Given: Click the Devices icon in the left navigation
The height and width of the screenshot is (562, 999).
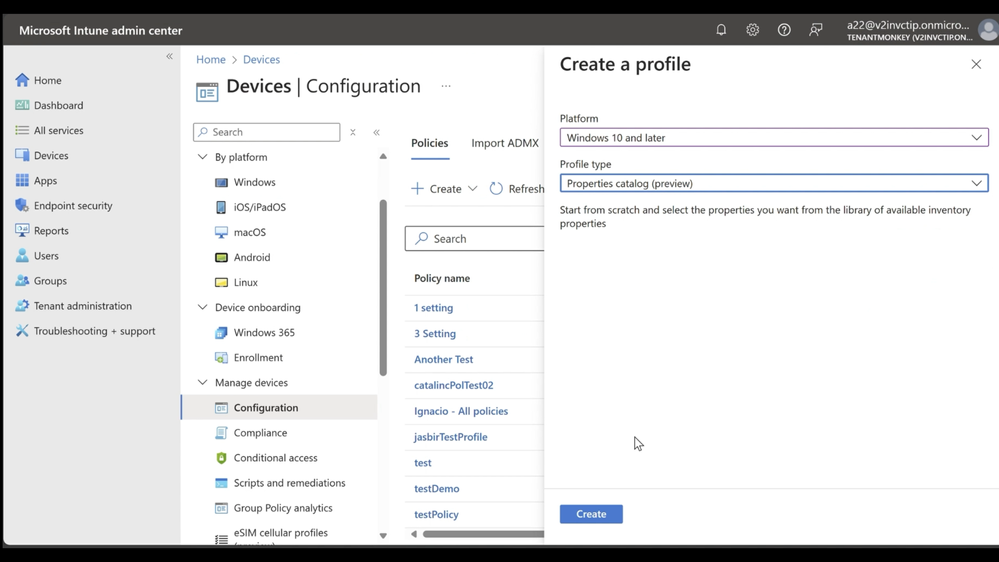Looking at the screenshot, I should pos(22,155).
